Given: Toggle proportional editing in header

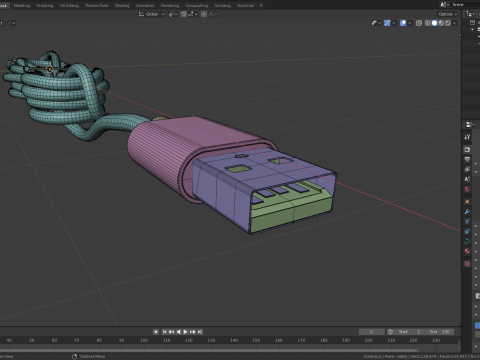Looking at the screenshot, I should tap(204, 14).
